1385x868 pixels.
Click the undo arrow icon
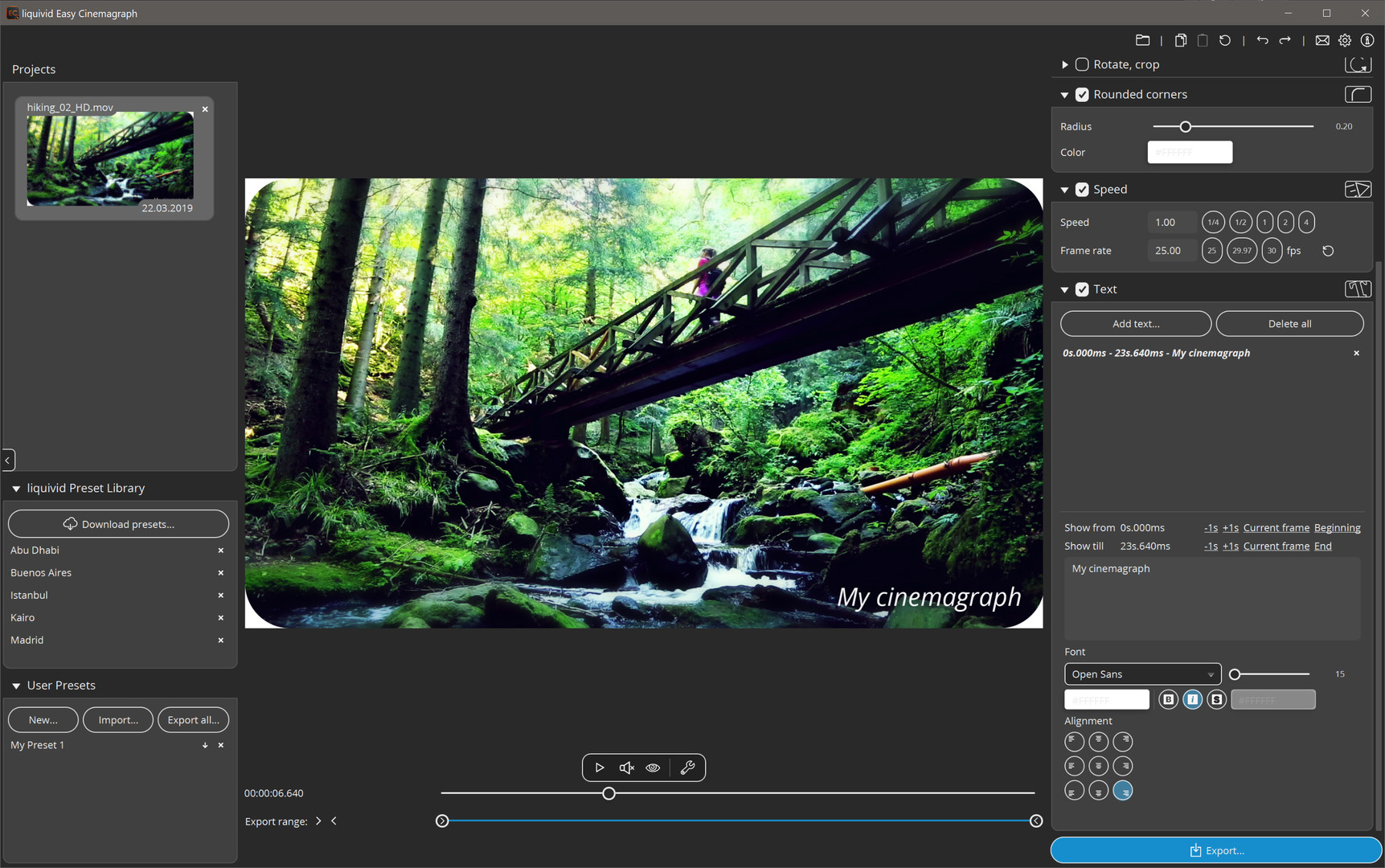pyautogui.click(x=1262, y=40)
